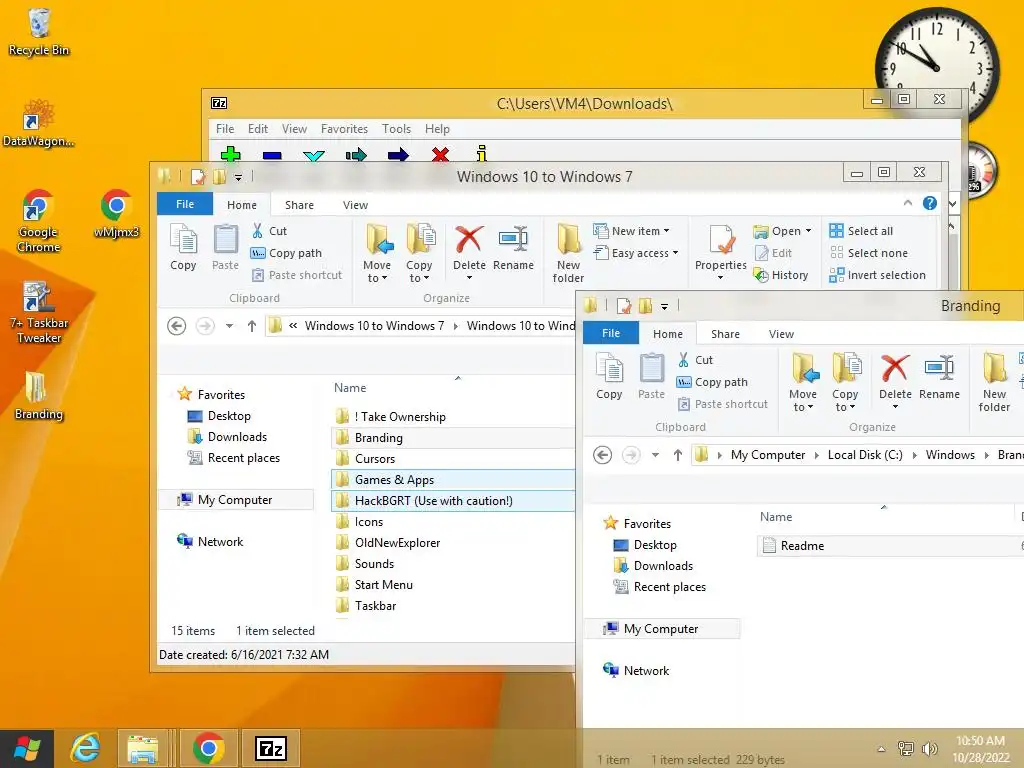Select the wMjmx3 Chrome desktop shortcut
The height and width of the screenshot is (768, 1024).
point(117,214)
